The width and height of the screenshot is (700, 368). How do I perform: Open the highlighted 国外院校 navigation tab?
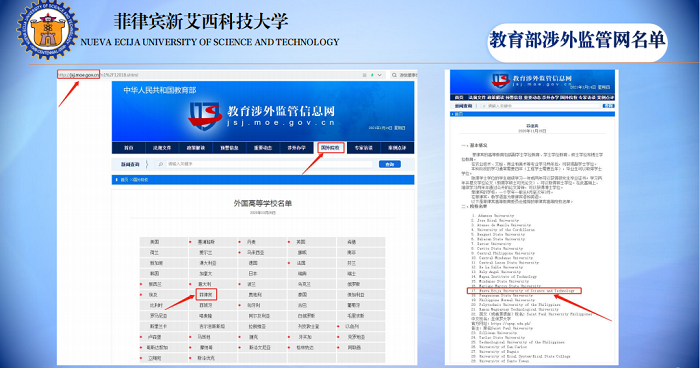point(330,148)
